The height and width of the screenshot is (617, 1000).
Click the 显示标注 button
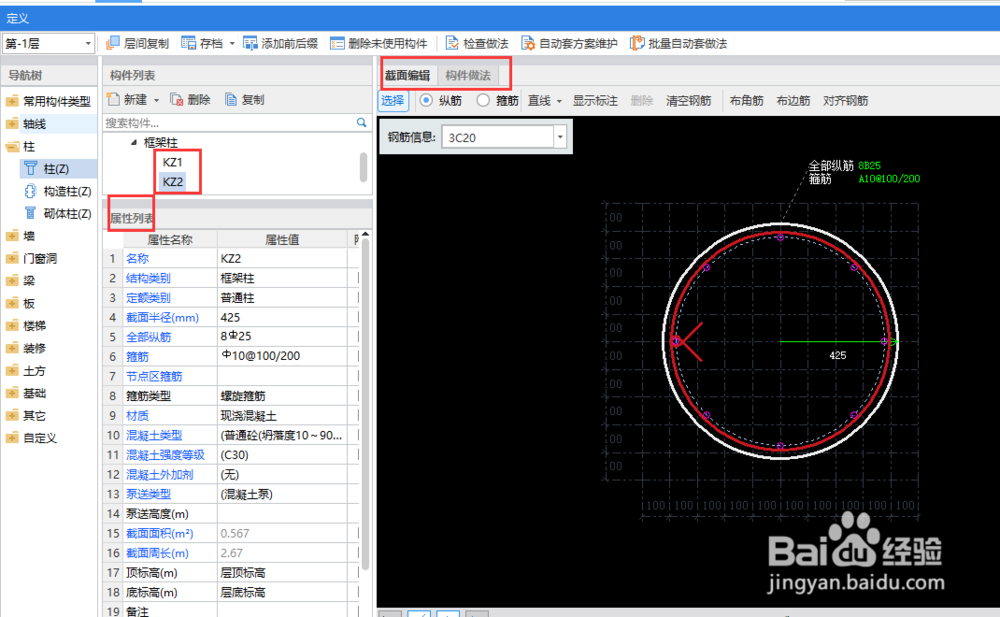point(594,101)
